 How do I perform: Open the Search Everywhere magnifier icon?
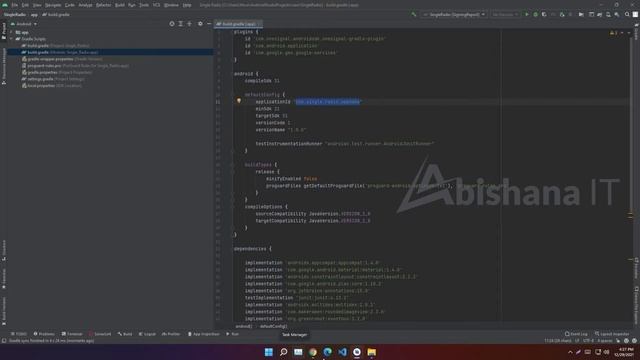pos(627,15)
